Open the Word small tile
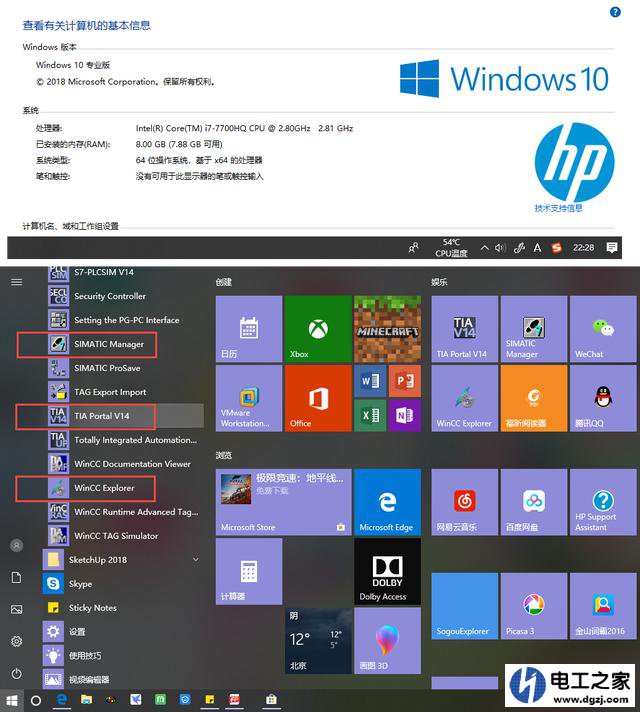The width and height of the screenshot is (640, 712). tap(370, 381)
